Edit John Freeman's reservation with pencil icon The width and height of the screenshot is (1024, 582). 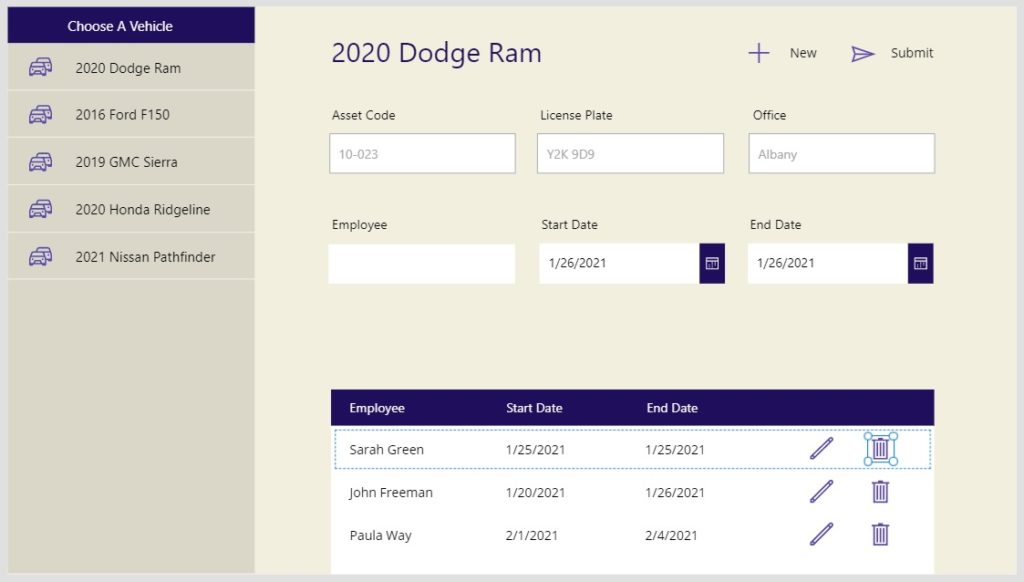click(822, 492)
